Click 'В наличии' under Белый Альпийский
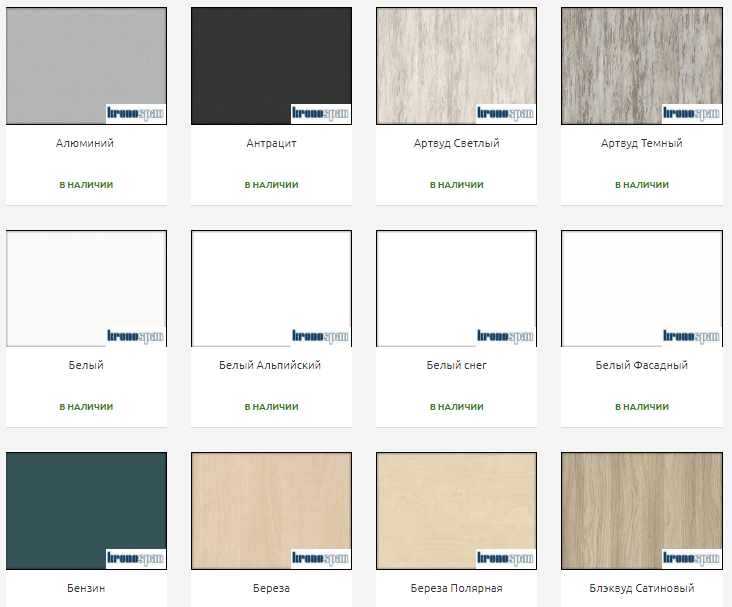732x607 pixels. click(271, 407)
